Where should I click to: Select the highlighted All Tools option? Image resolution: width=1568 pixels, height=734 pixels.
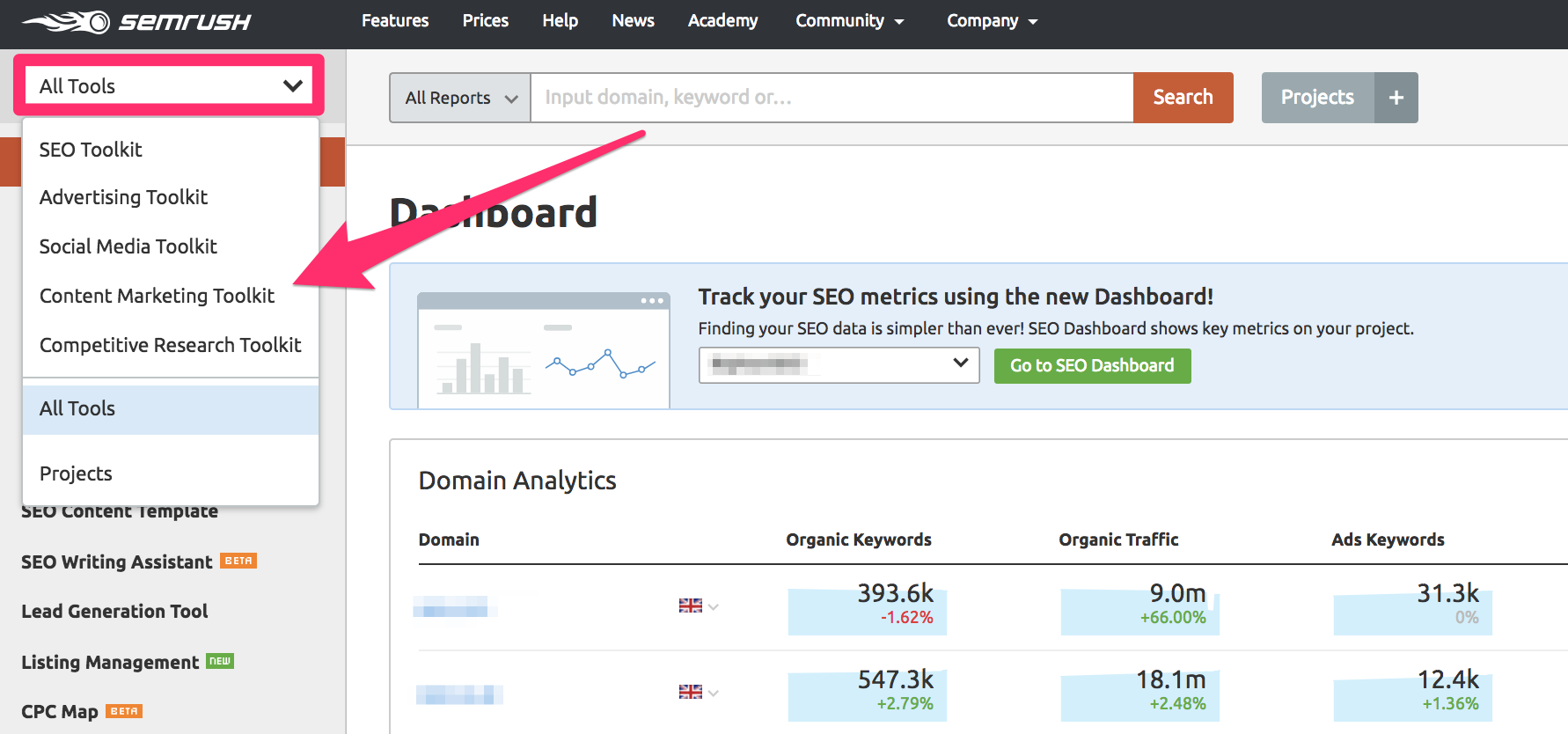point(171,409)
